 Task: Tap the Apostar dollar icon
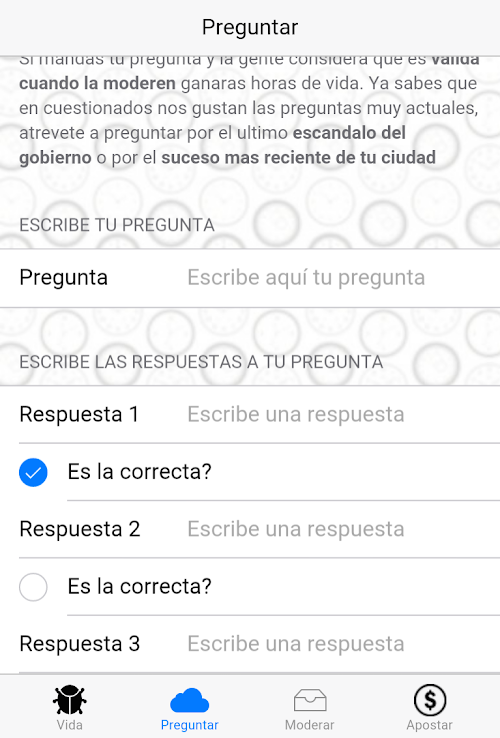point(430,700)
